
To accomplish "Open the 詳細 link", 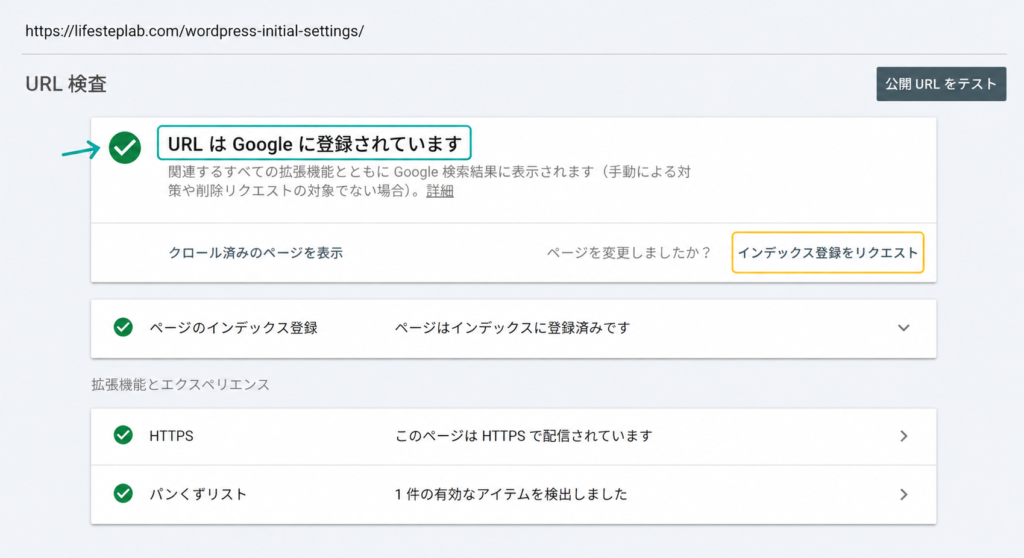I will pyautogui.click(x=440, y=191).
